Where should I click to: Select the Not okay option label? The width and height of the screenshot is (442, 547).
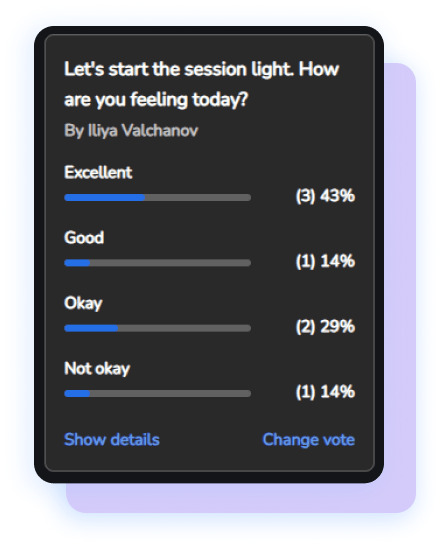pyautogui.click(x=97, y=369)
